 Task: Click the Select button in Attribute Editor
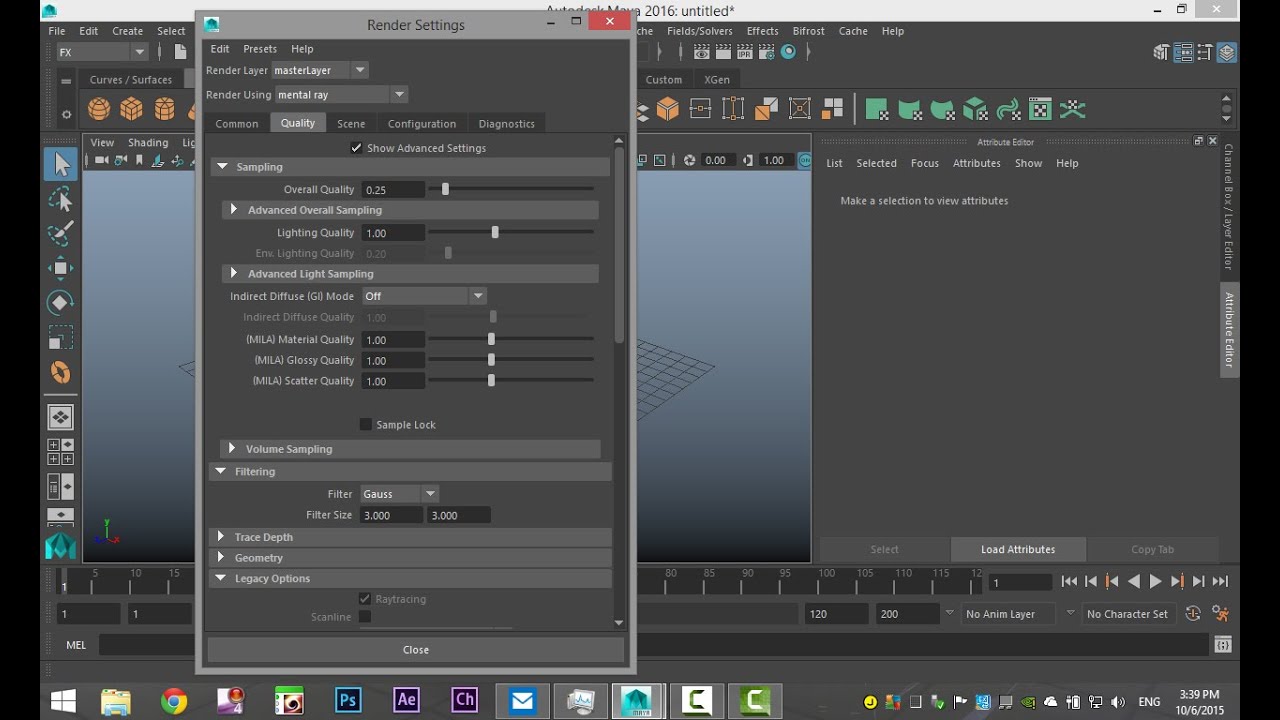click(884, 549)
